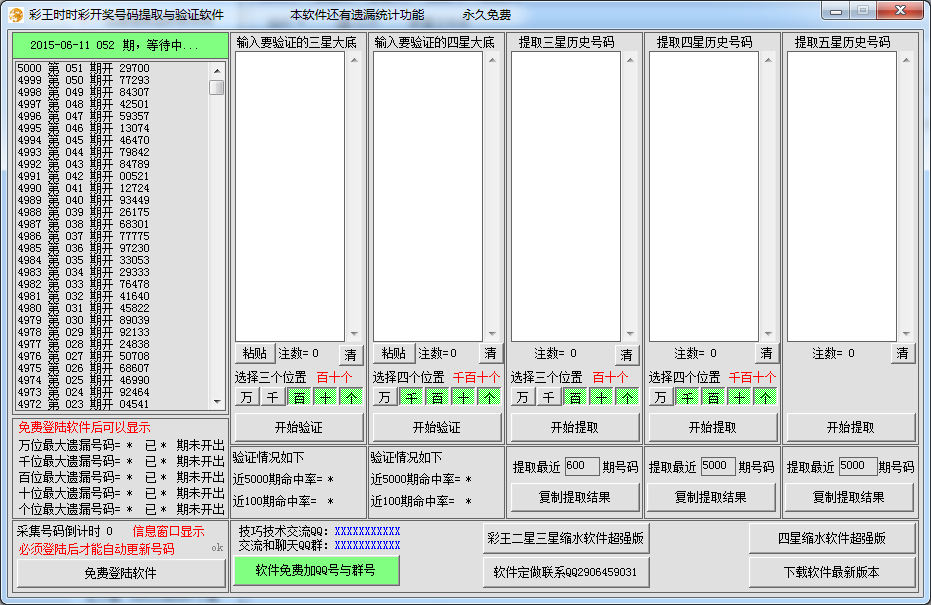Clear the three-star verify input with 清

point(351,354)
